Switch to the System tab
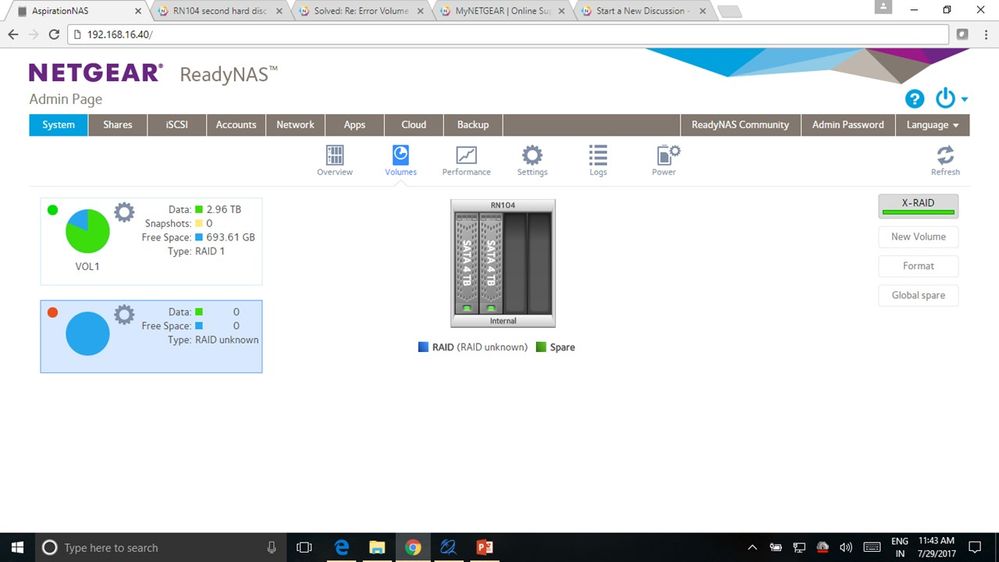Screen dimensions: 999x562 [59, 125]
